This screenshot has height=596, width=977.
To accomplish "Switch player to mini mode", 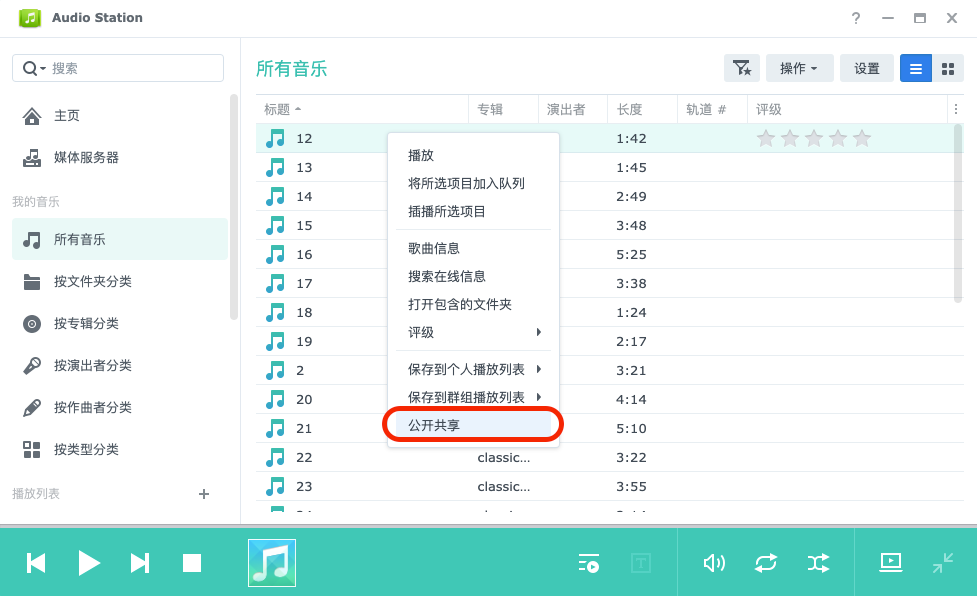I will coord(942,563).
